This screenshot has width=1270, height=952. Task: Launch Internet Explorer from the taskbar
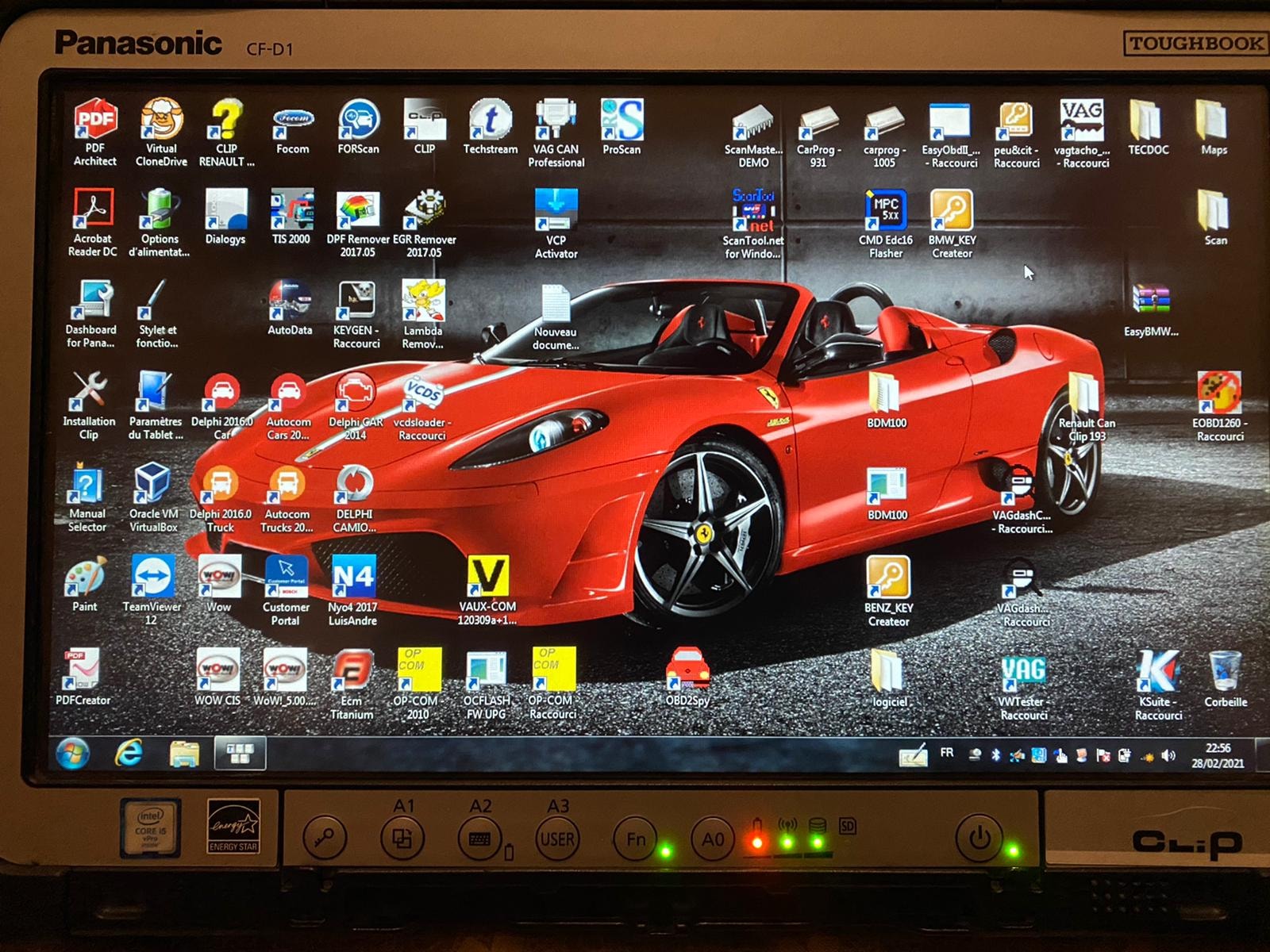(x=129, y=753)
